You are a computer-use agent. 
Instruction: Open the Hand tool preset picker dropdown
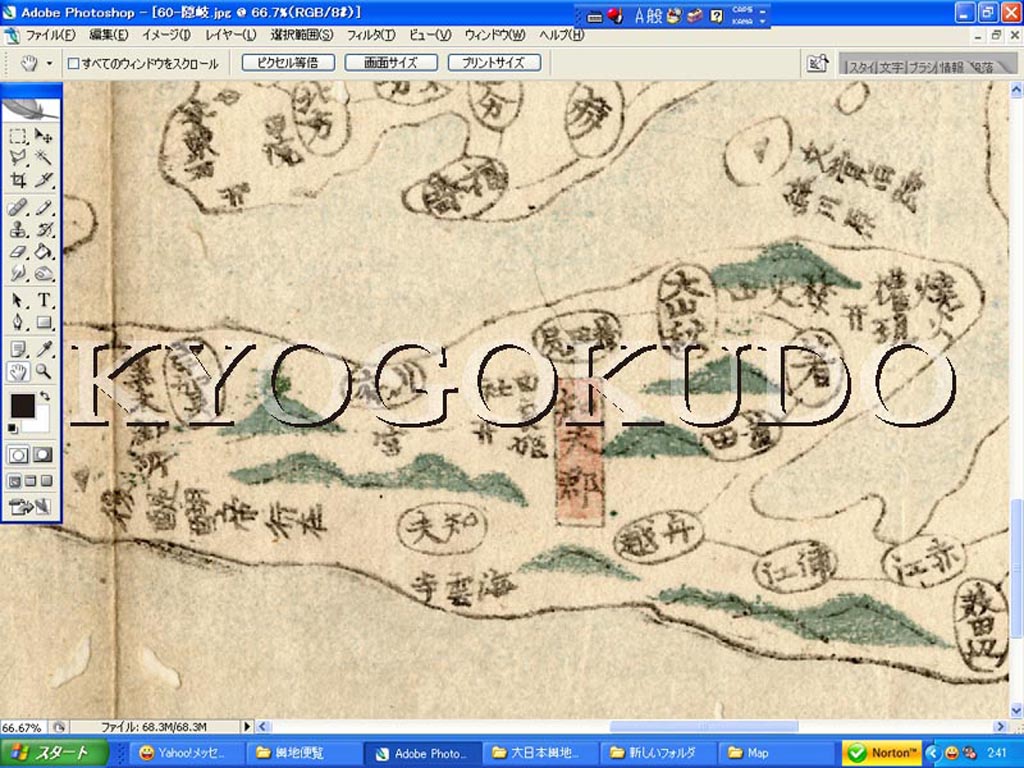(50, 63)
